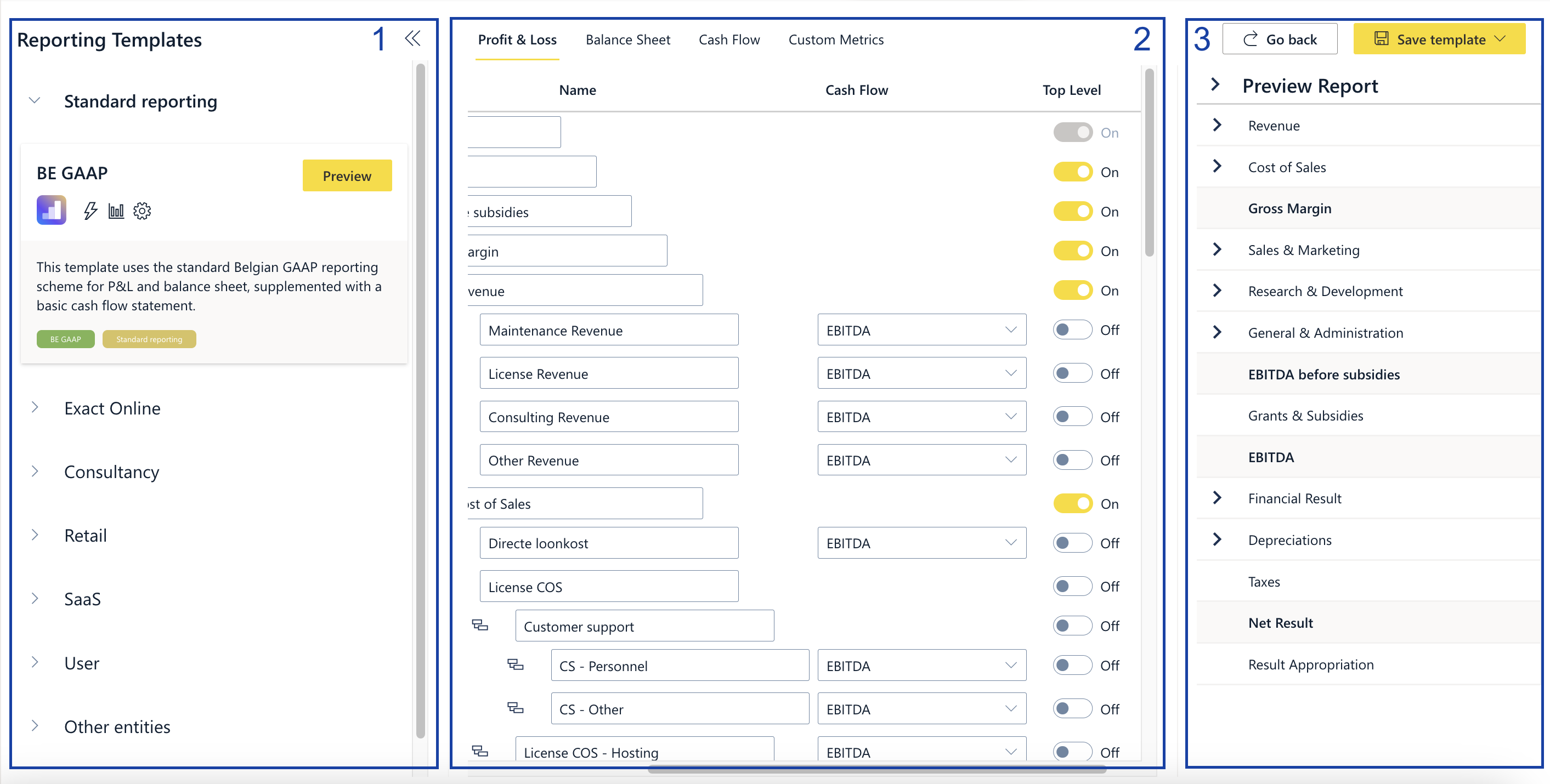Expand Sales & Marketing in Preview Report
This screenshot has width=1550, height=784.
pos(1217,249)
